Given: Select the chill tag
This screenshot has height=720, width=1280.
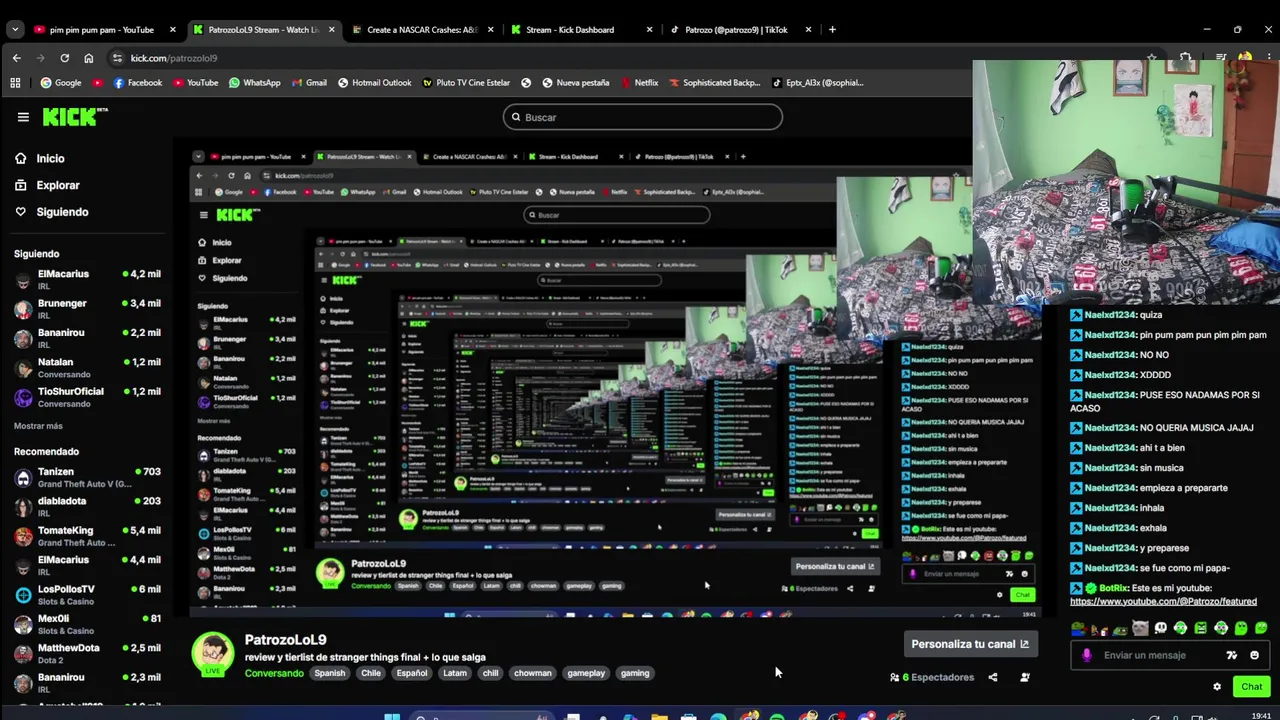Looking at the screenshot, I should click(490, 673).
